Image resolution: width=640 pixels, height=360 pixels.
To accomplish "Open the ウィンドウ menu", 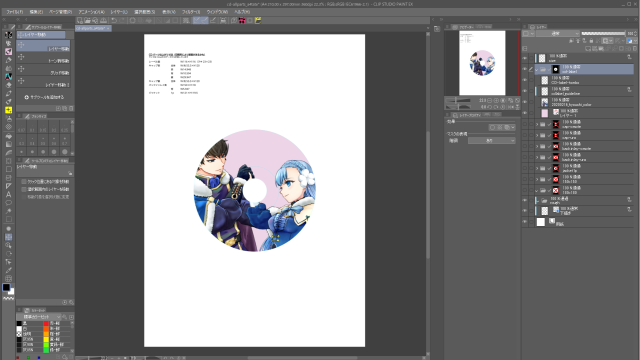I will (x=217, y=12).
